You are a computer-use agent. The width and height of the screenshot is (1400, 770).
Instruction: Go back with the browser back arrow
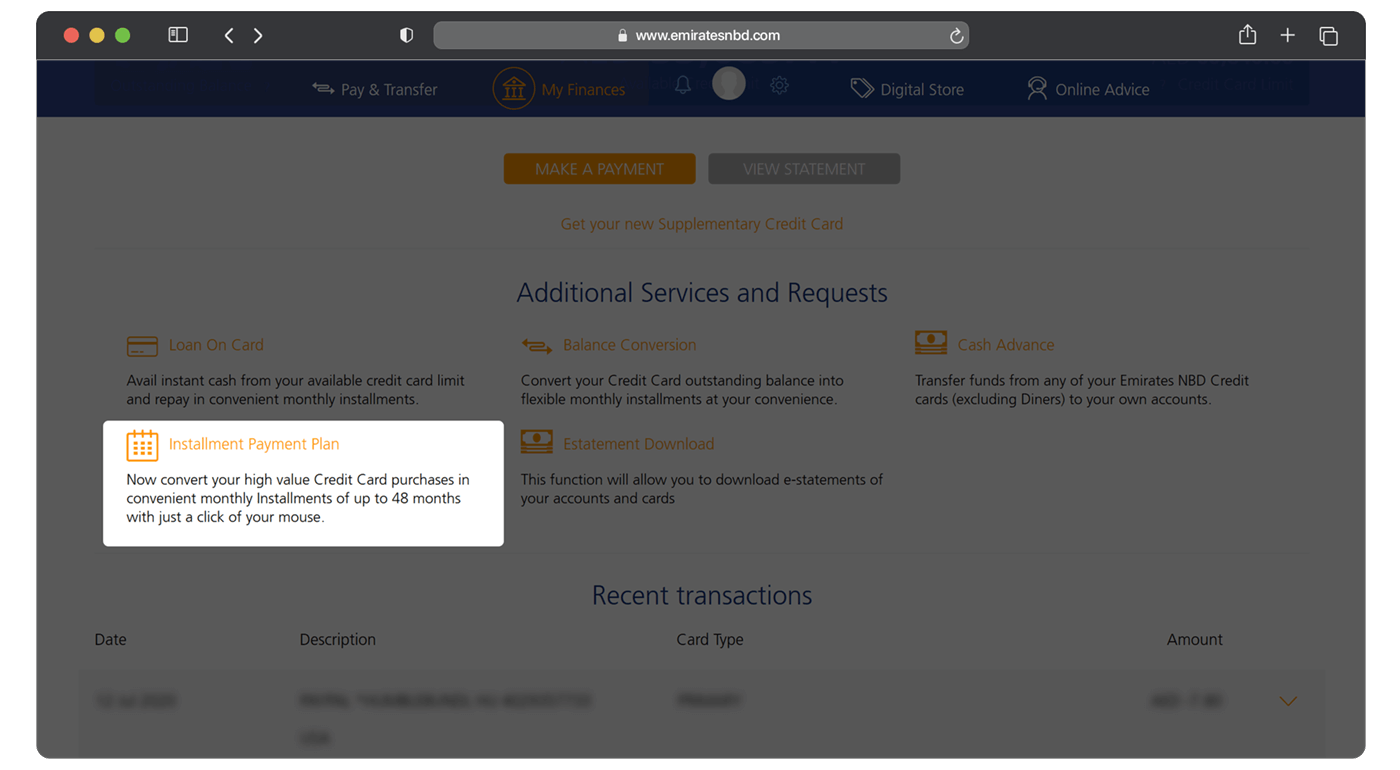point(229,35)
